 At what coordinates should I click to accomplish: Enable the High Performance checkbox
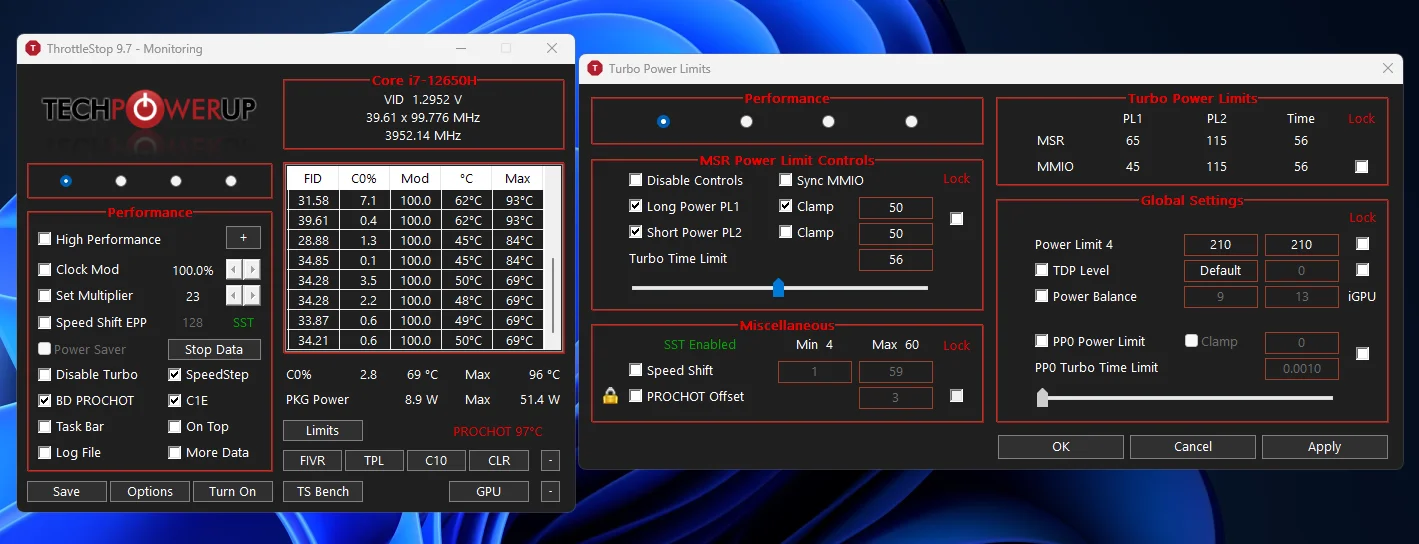(x=45, y=239)
